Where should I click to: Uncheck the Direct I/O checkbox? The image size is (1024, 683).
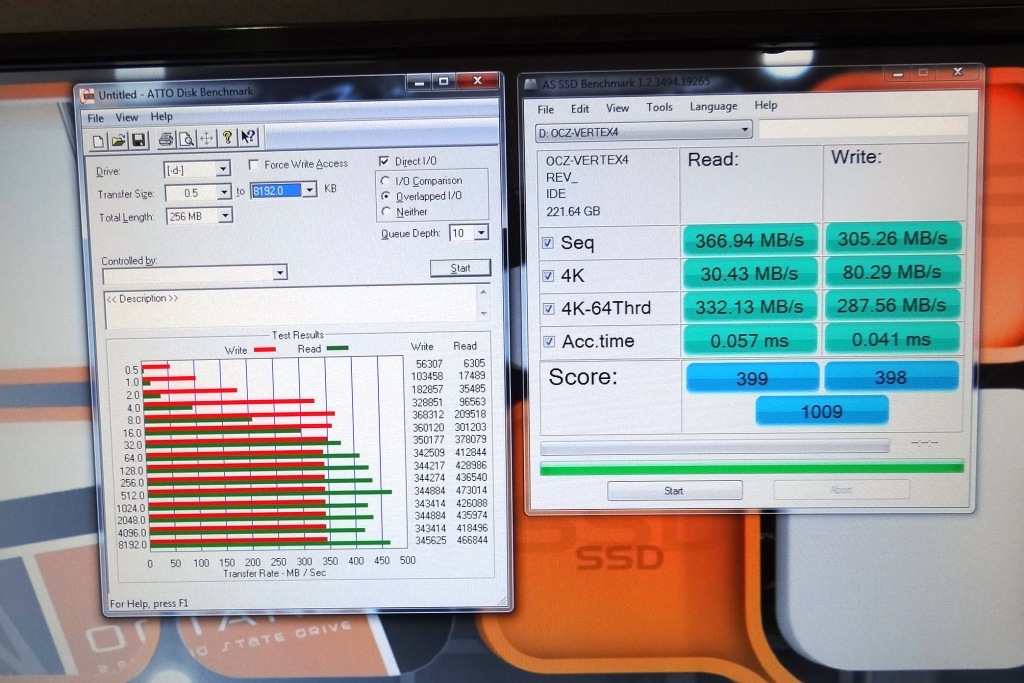pyautogui.click(x=385, y=161)
